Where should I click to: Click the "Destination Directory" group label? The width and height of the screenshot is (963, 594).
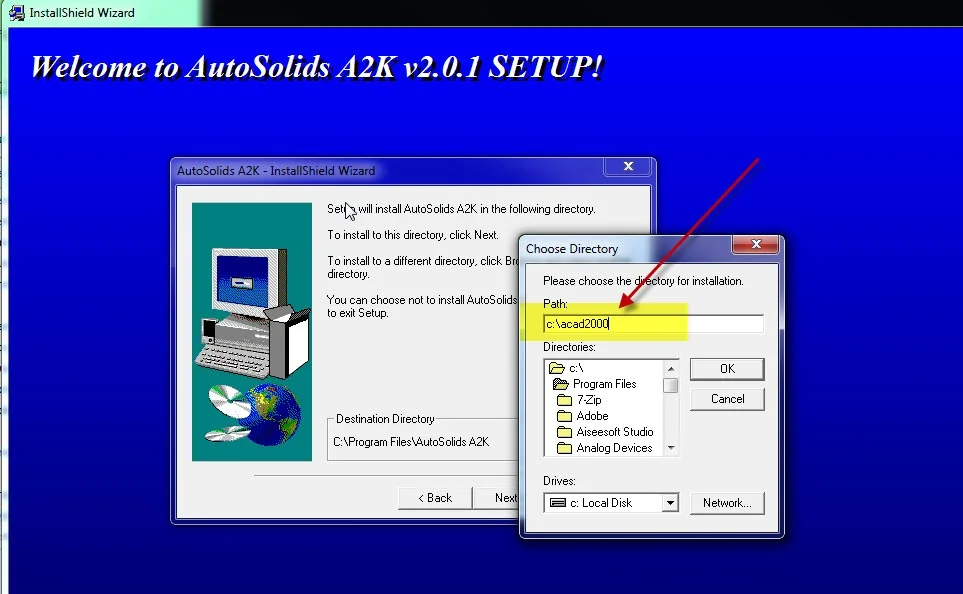coord(385,419)
